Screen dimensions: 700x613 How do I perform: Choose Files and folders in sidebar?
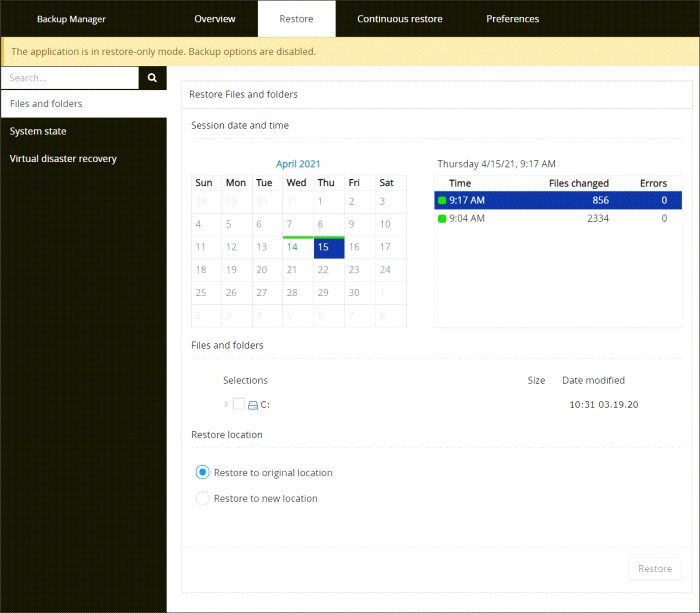46,104
